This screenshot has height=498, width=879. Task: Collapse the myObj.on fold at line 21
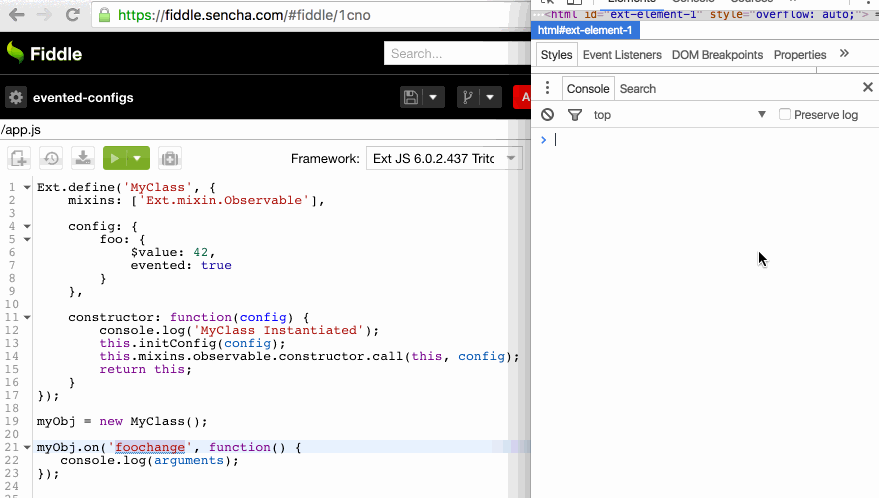(x=27, y=448)
